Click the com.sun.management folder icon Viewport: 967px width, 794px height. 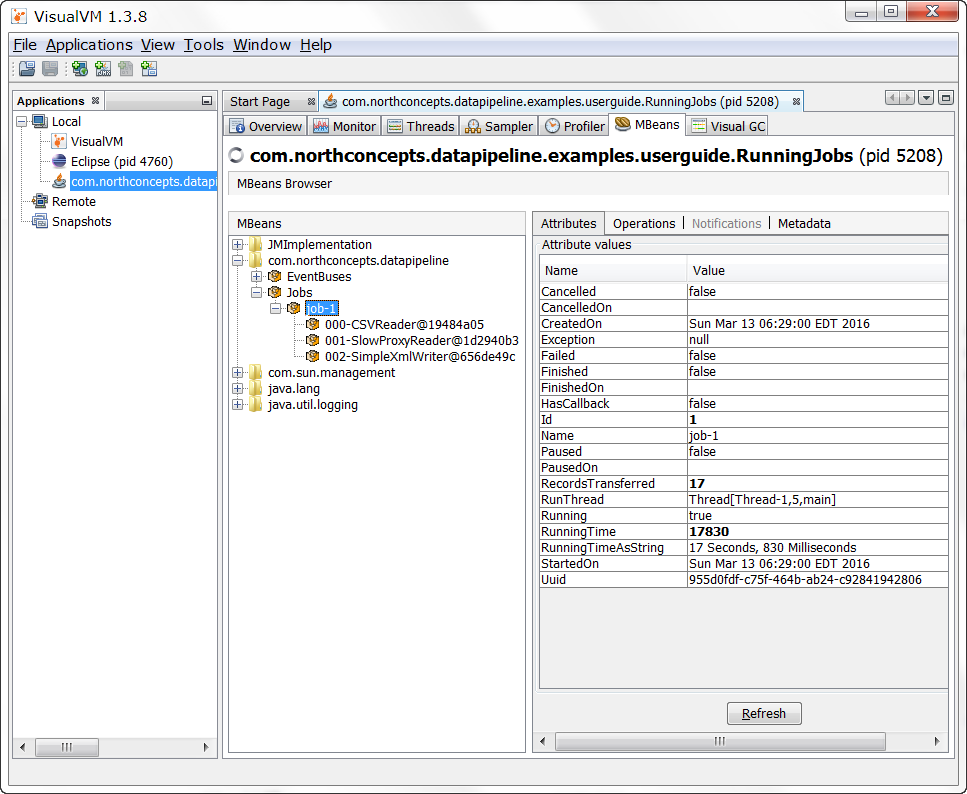tap(256, 372)
